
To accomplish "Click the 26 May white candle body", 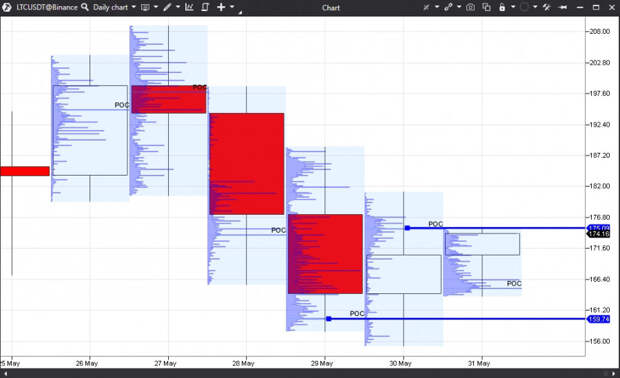I will click(x=90, y=130).
